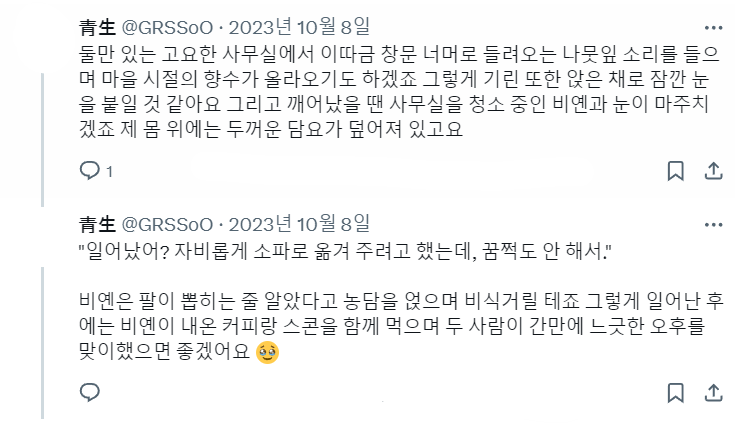Open 青生 profile from the "일어났어? tweet
Viewport: 735px width, 423px height.
coord(97,225)
